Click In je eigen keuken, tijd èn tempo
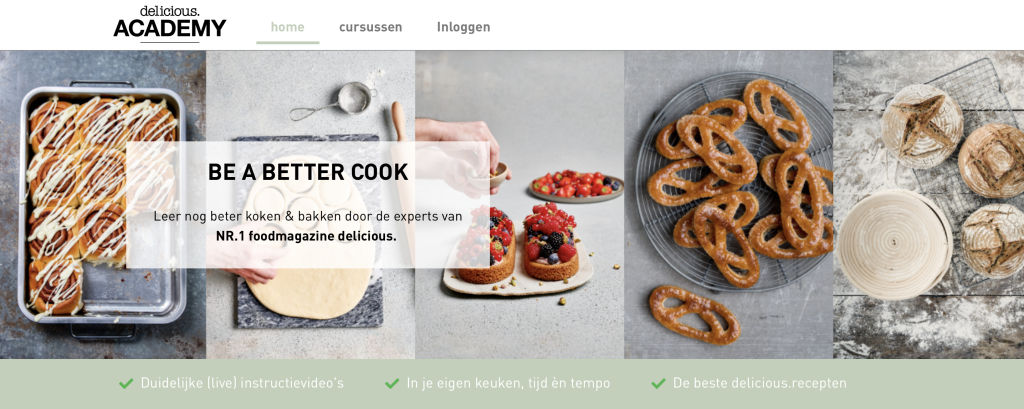 pos(508,384)
